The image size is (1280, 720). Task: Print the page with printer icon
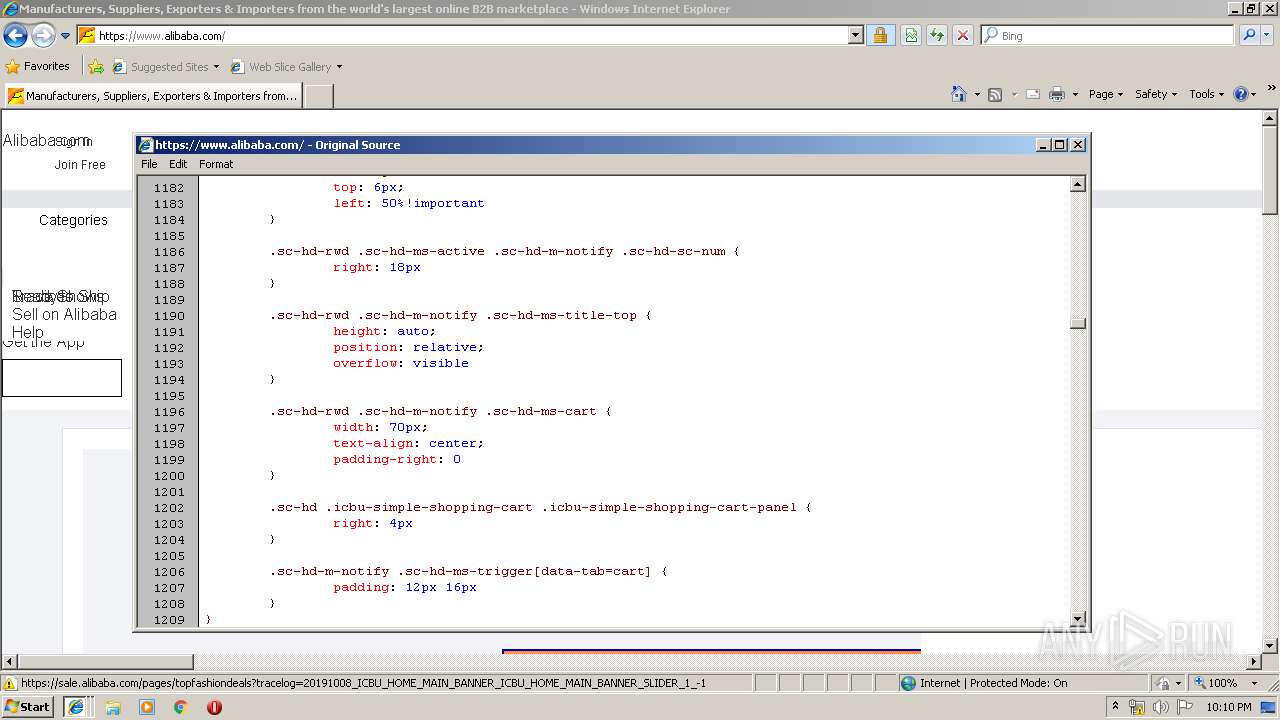pos(1057,94)
